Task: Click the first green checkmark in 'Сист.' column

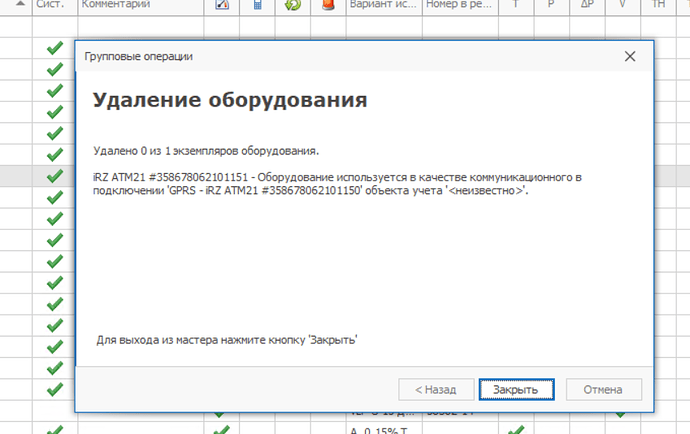Action: coord(55,48)
